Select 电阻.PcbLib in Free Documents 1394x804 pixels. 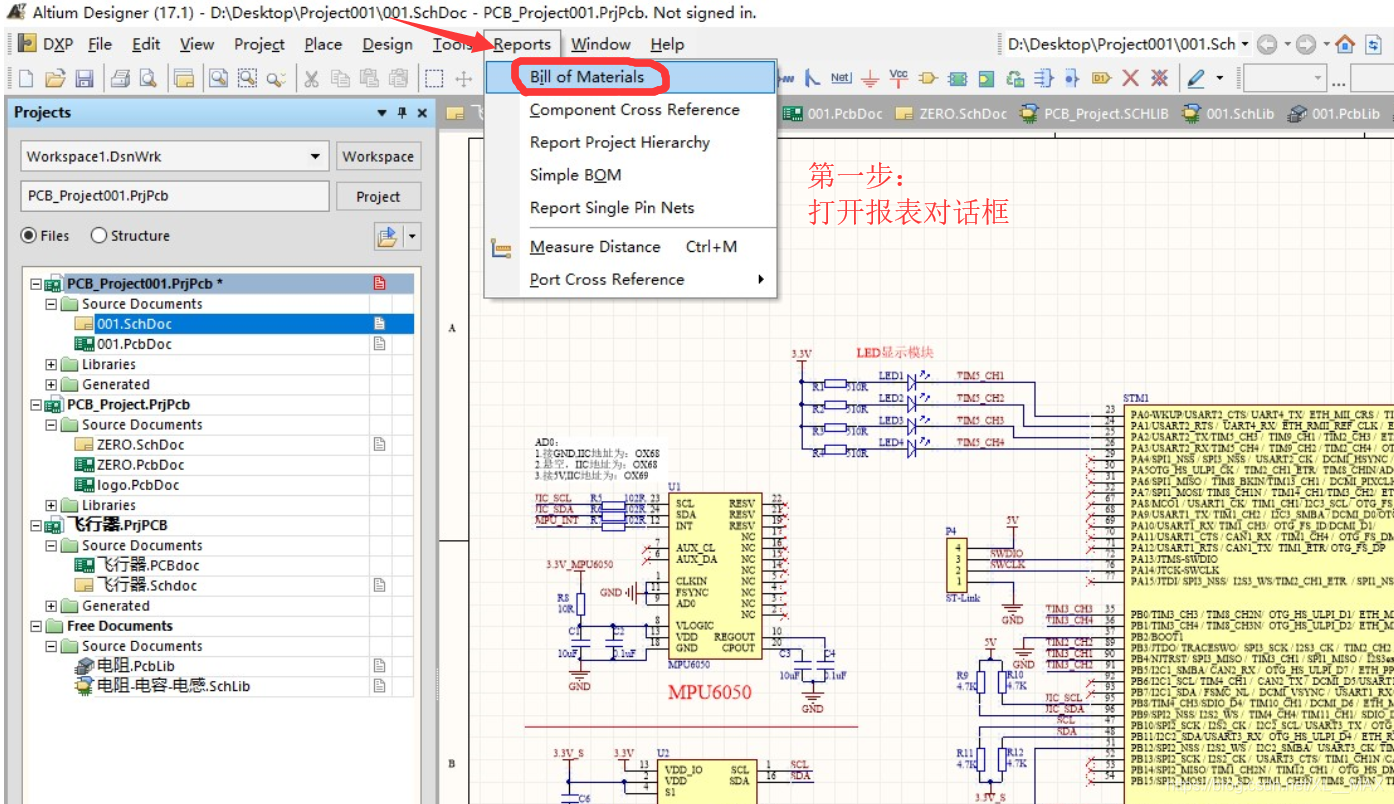click(135, 666)
